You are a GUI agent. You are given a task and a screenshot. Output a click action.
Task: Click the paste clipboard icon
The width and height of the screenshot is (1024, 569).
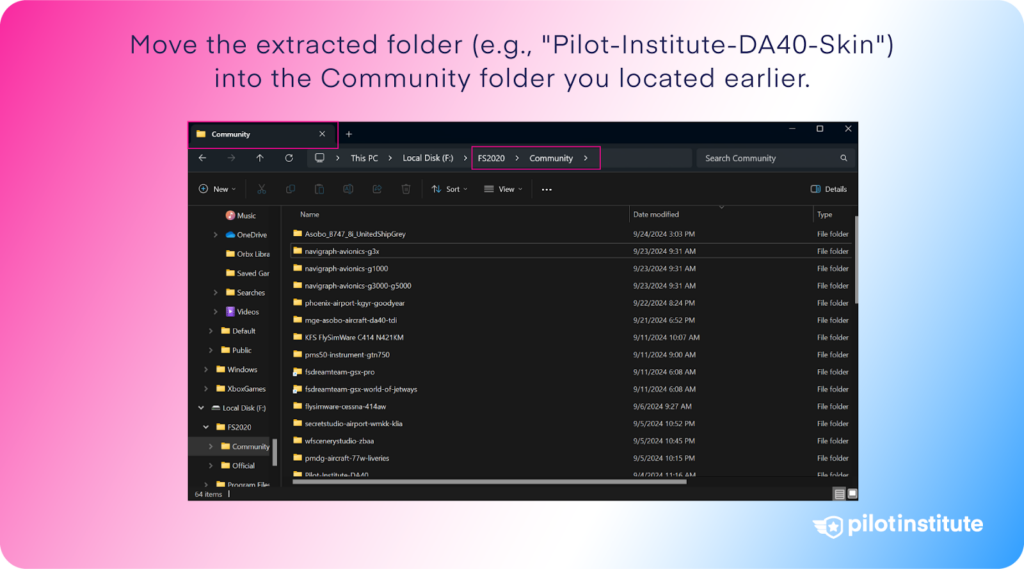coord(319,189)
